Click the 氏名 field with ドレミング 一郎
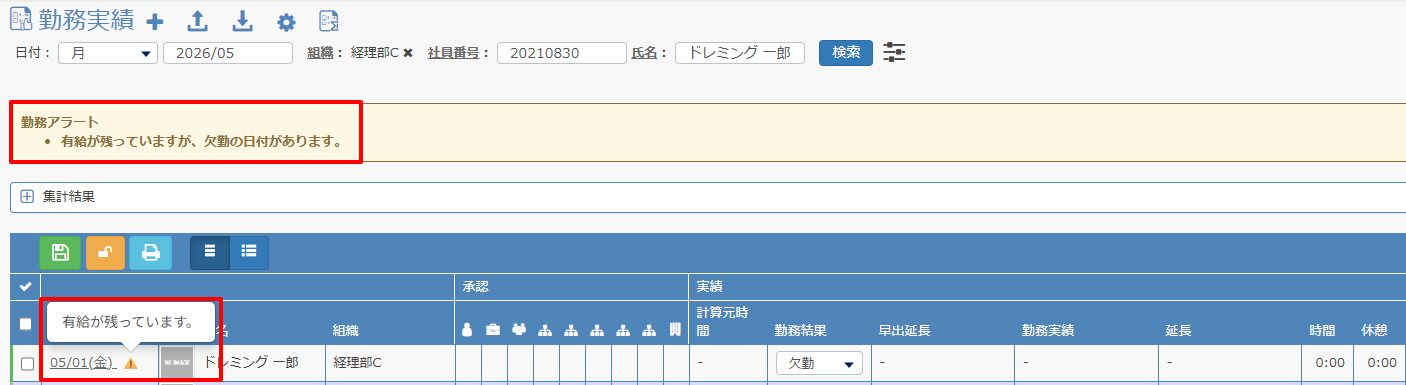This screenshot has width=1406, height=385. [740, 53]
